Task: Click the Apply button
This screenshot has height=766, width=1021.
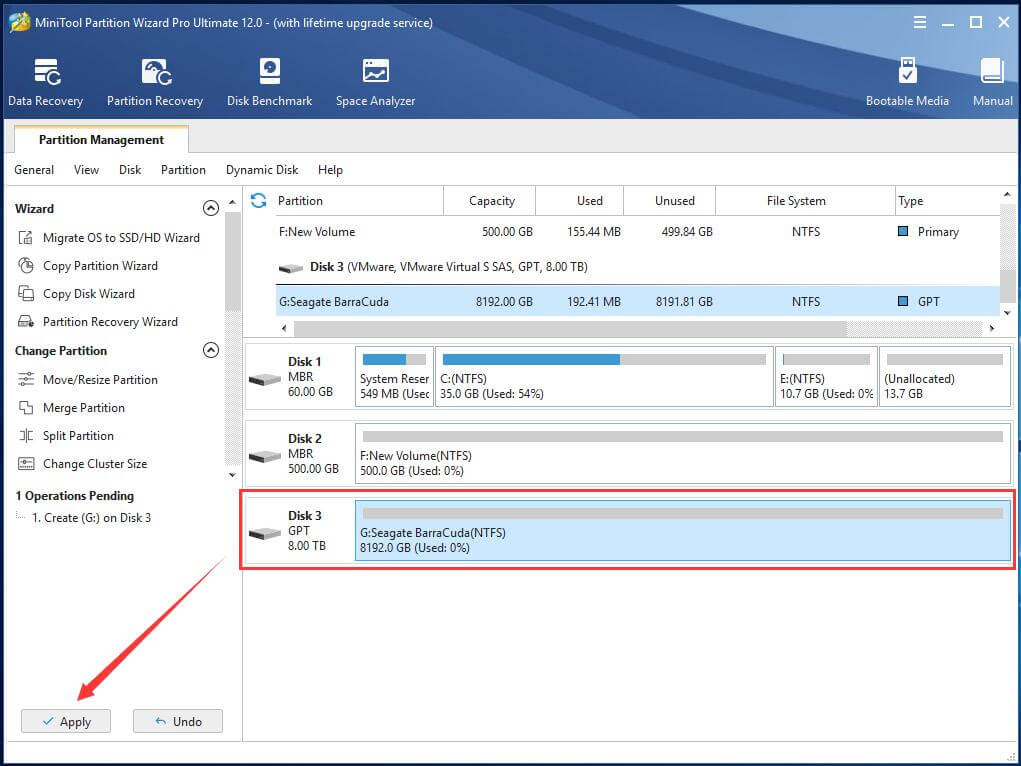Action: [66, 721]
